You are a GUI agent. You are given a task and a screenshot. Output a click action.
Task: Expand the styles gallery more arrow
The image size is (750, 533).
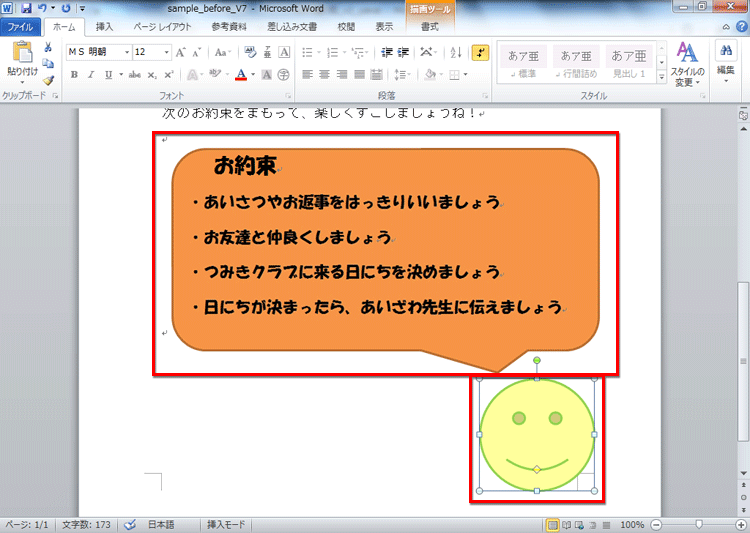[662, 77]
